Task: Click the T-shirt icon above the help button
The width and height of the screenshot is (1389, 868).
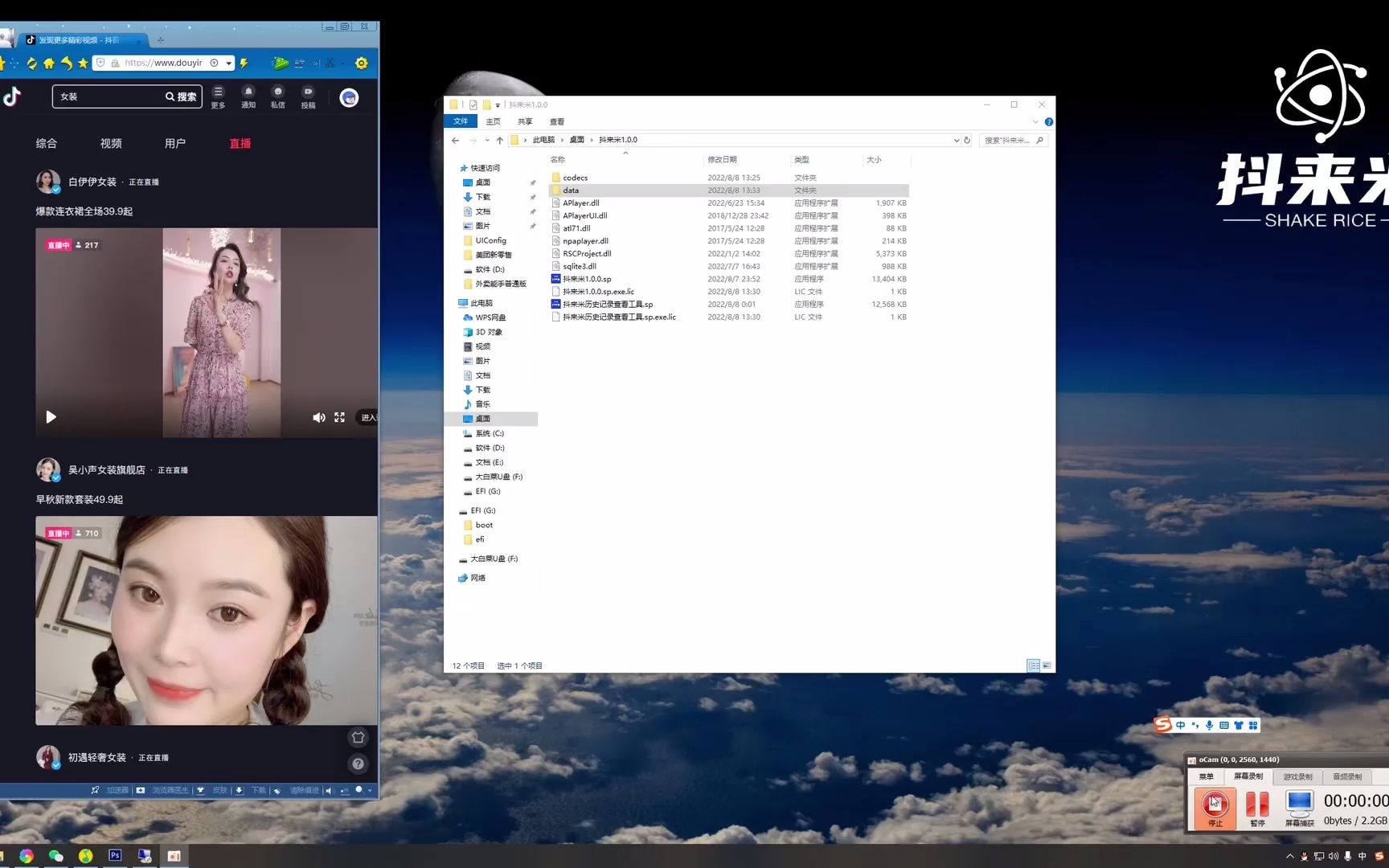Action: [359, 737]
